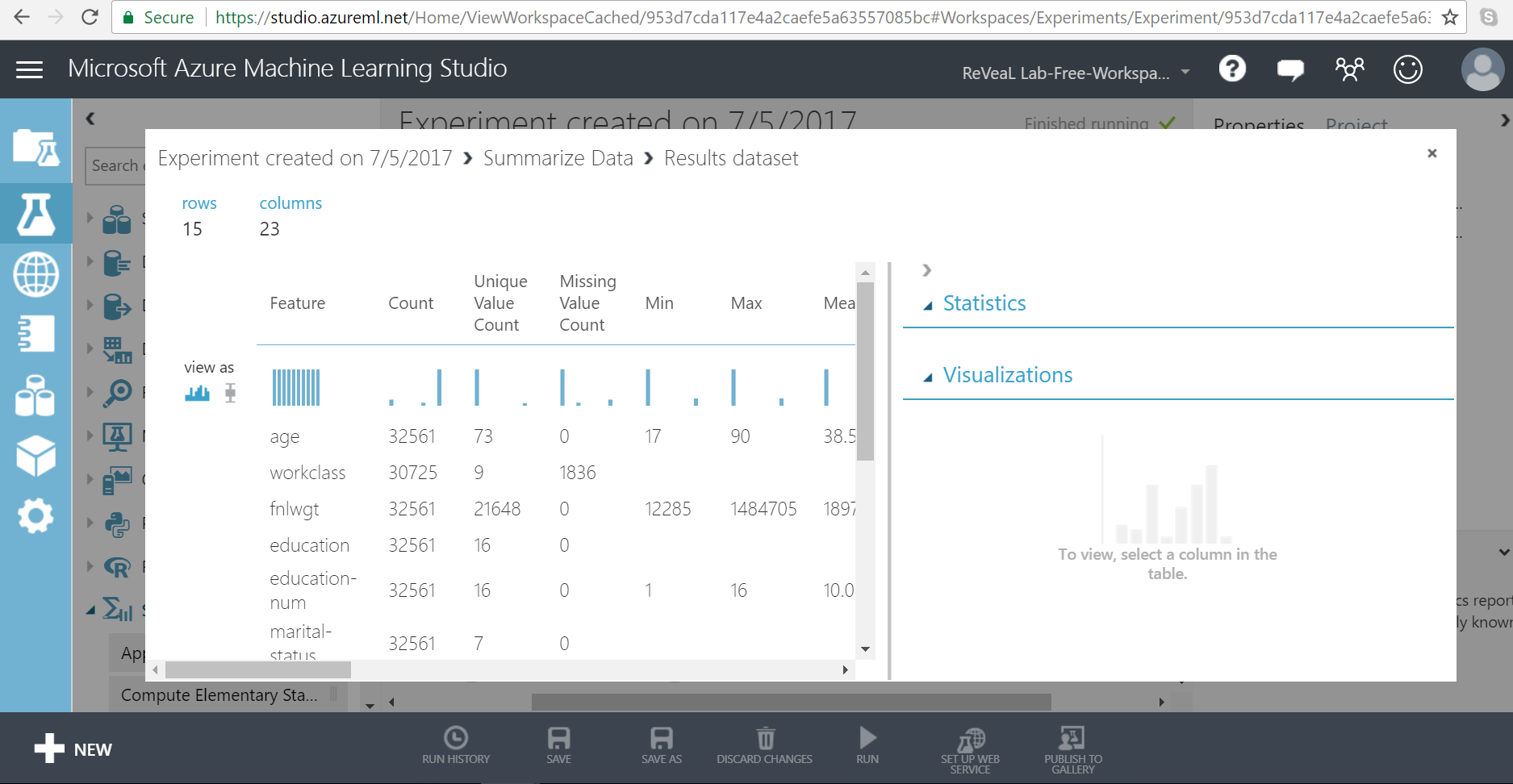Image resolution: width=1513 pixels, height=784 pixels.
Task: Select the Max column header
Action: pos(746,303)
